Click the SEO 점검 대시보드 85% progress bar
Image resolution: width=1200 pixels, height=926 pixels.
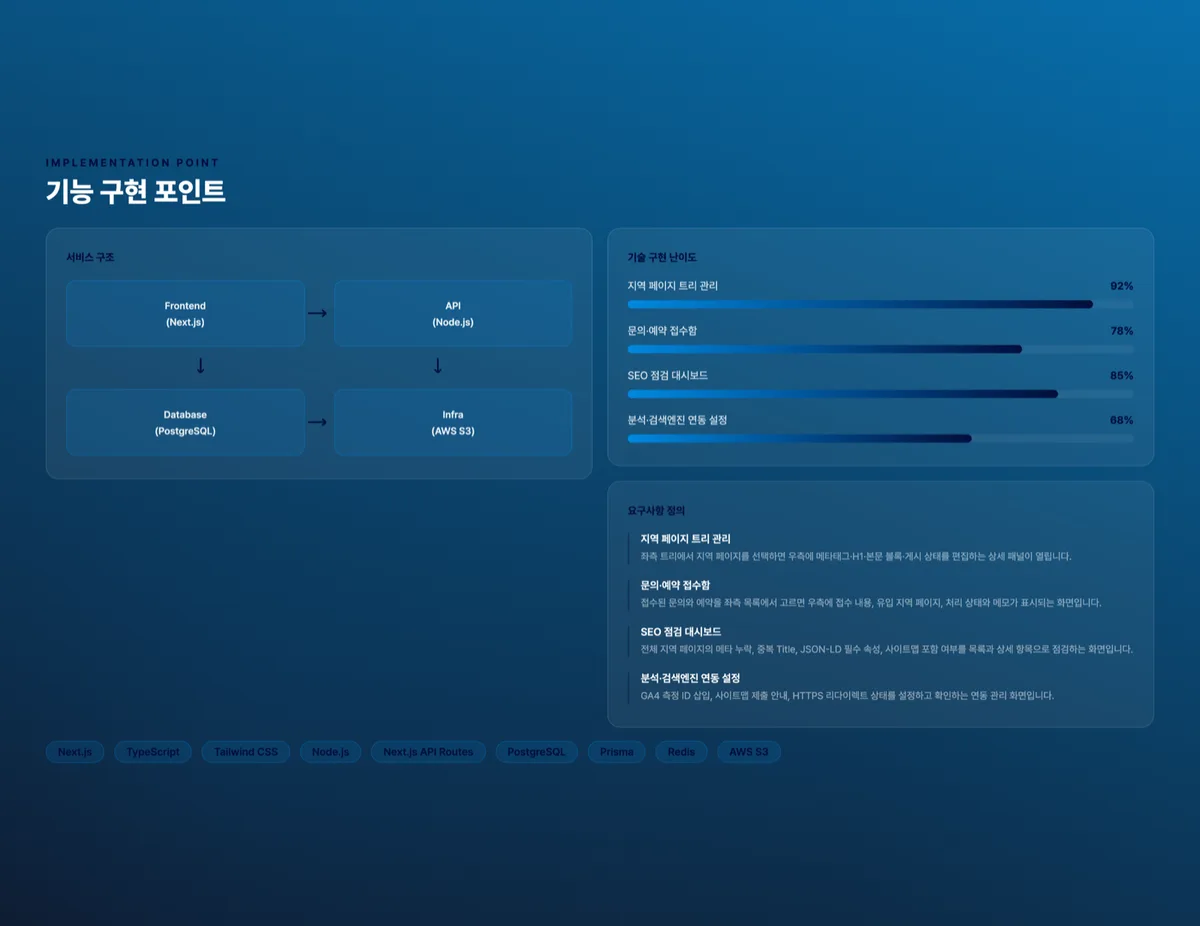point(880,394)
